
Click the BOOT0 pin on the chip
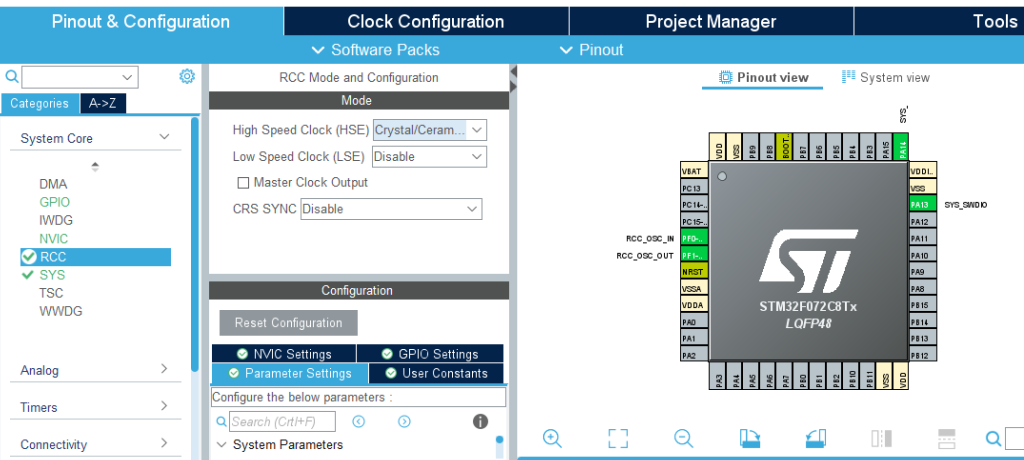click(784, 147)
